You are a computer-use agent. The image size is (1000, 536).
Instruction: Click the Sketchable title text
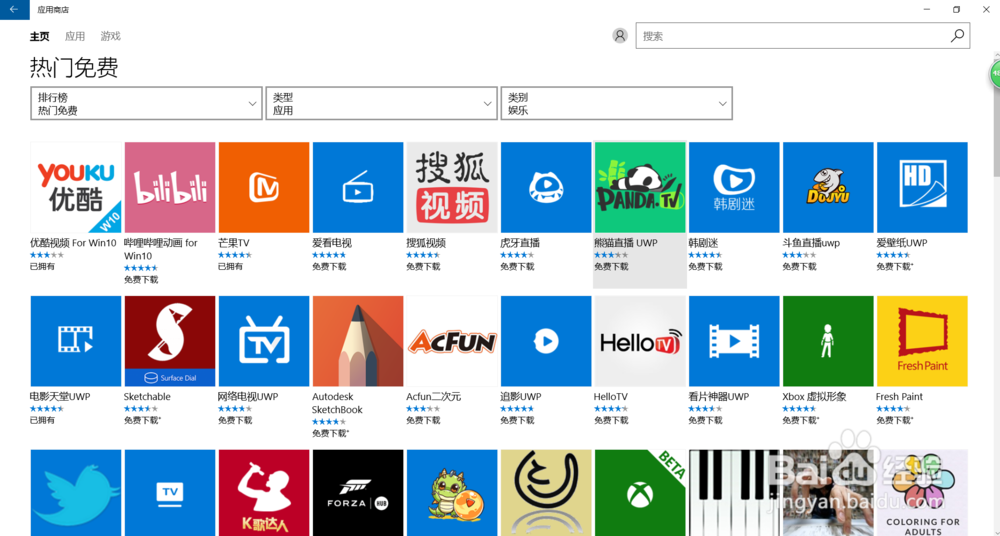[x=147, y=397]
